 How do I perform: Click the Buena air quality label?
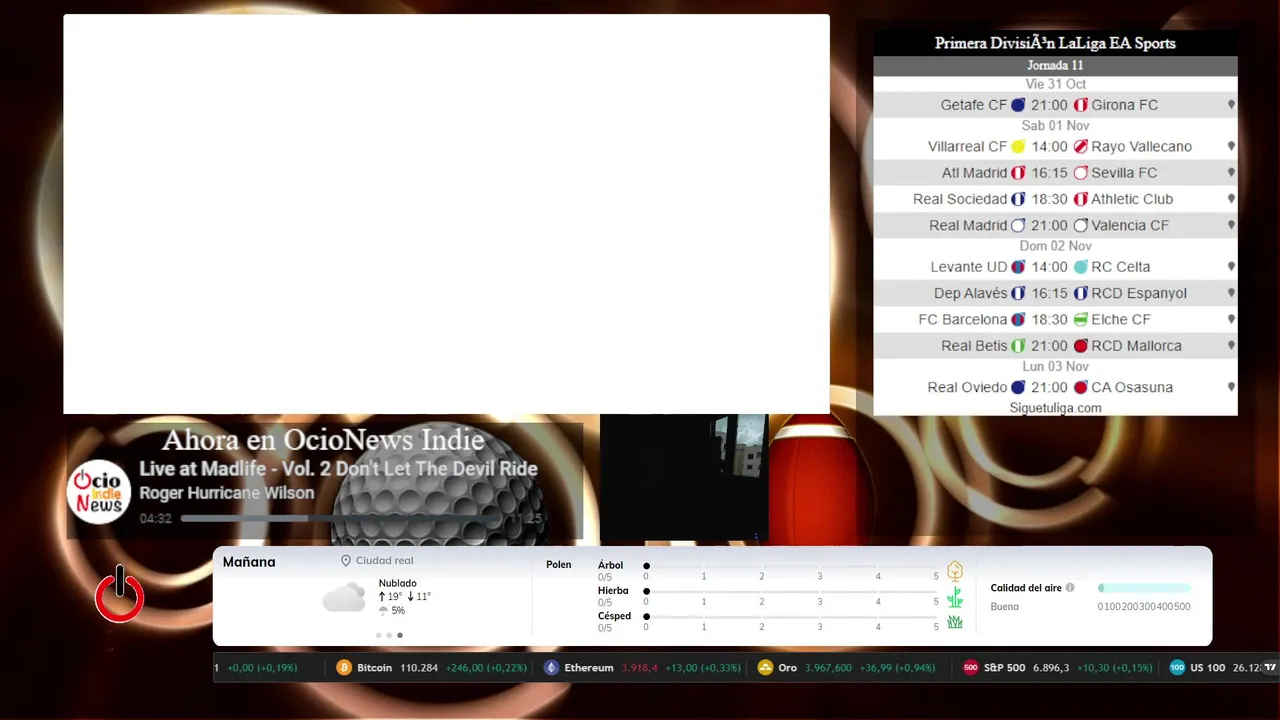[x=1005, y=607]
